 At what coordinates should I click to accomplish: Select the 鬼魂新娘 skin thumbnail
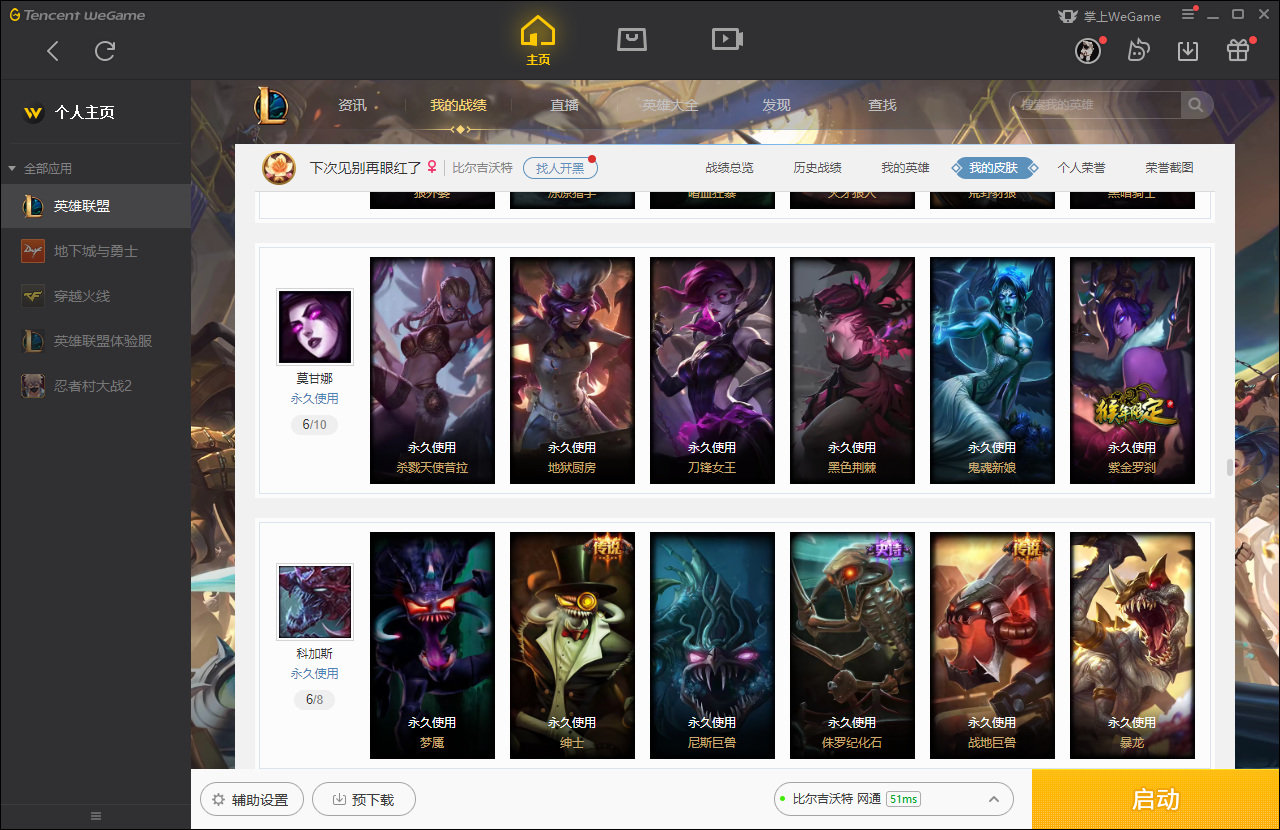(992, 371)
